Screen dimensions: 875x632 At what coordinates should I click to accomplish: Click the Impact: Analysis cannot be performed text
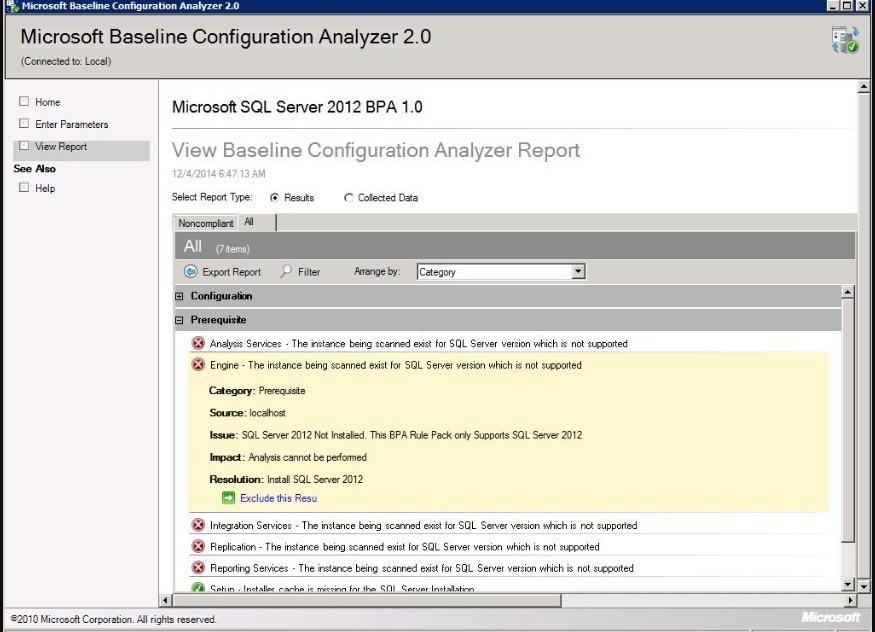pos(288,457)
